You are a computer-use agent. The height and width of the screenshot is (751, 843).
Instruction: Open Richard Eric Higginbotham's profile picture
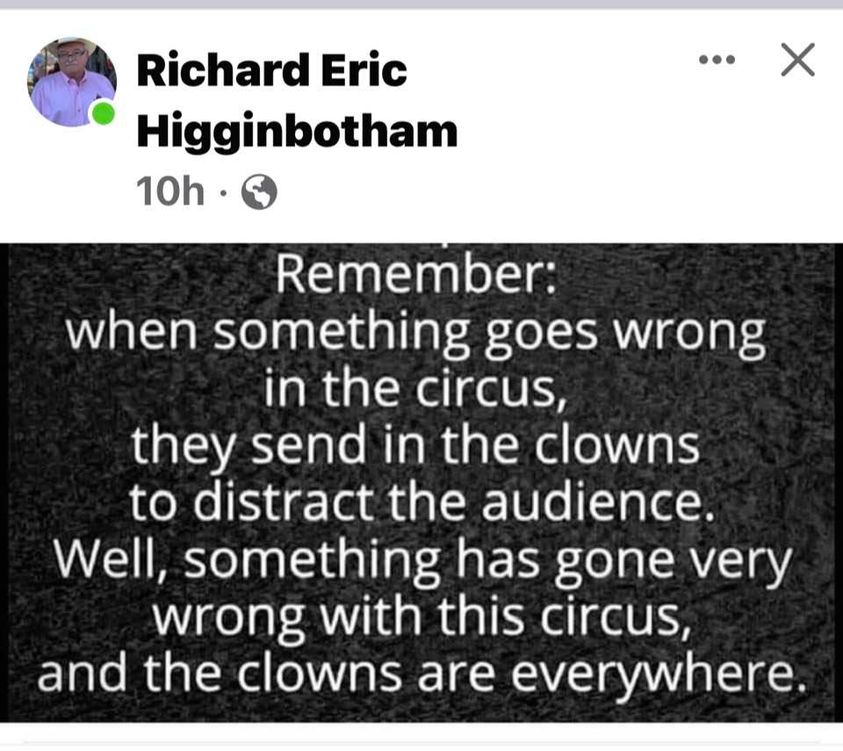coord(72,82)
